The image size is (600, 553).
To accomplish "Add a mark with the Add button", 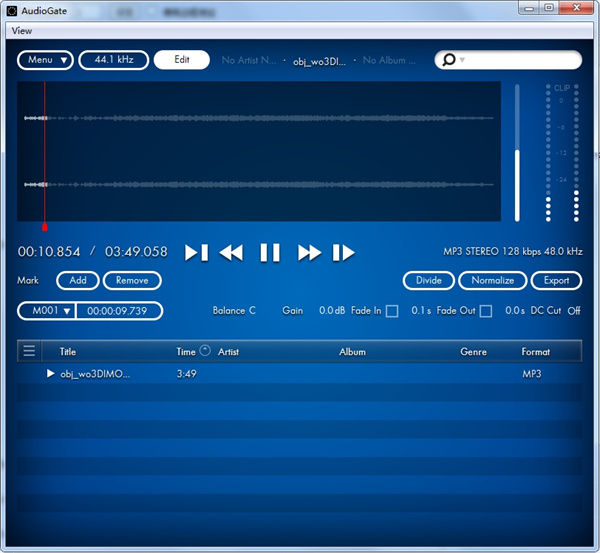I will click(78, 281).
